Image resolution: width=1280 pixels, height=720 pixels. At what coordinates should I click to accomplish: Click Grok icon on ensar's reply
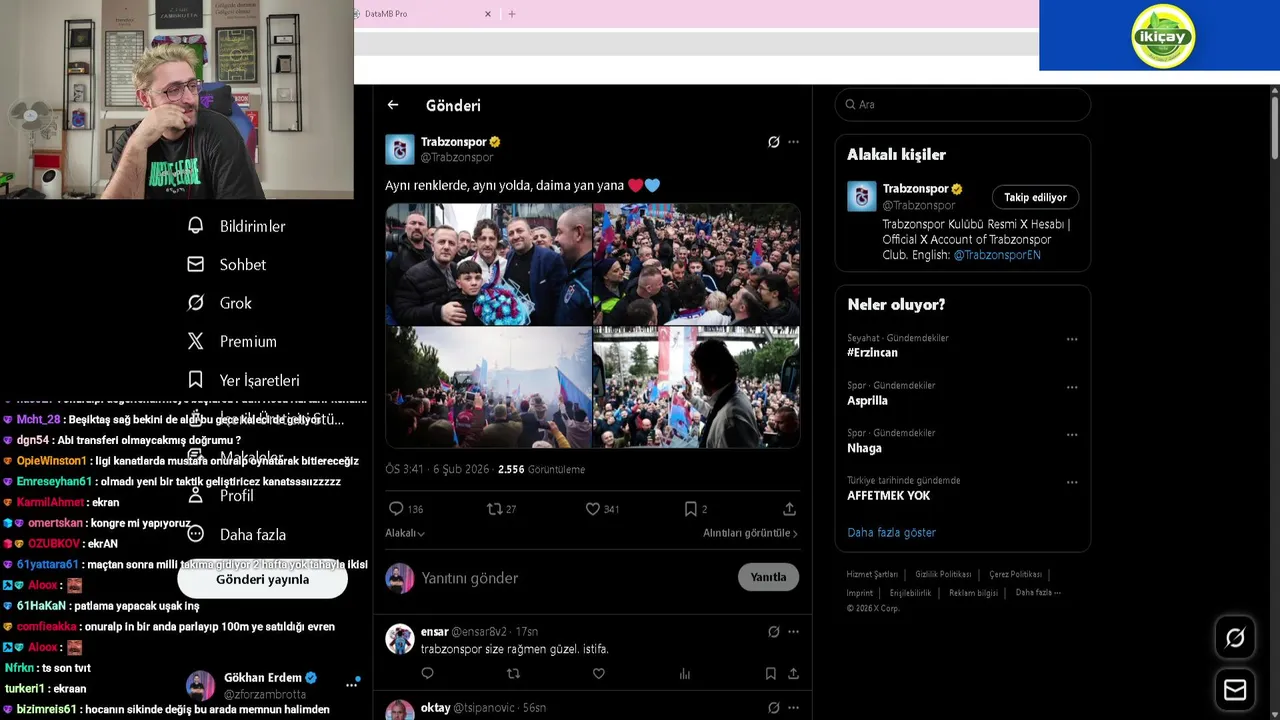773,632
